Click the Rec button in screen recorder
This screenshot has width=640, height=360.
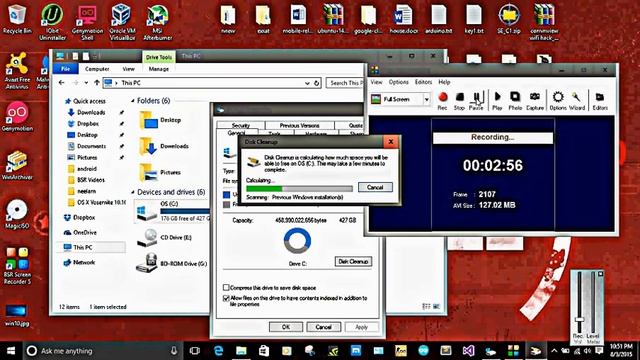[442, 100]
